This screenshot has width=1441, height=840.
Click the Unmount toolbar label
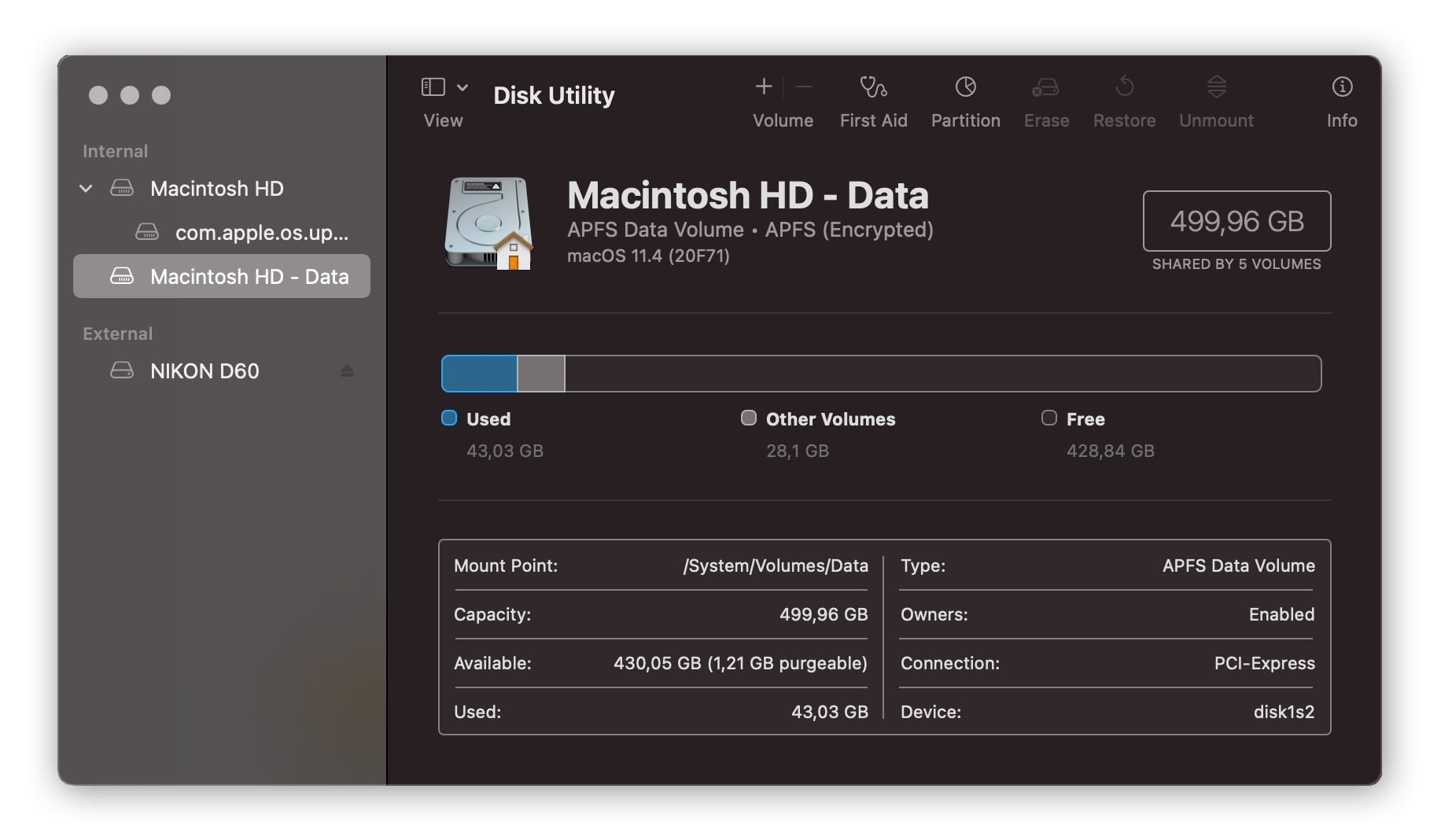[x=1216, y=120]
